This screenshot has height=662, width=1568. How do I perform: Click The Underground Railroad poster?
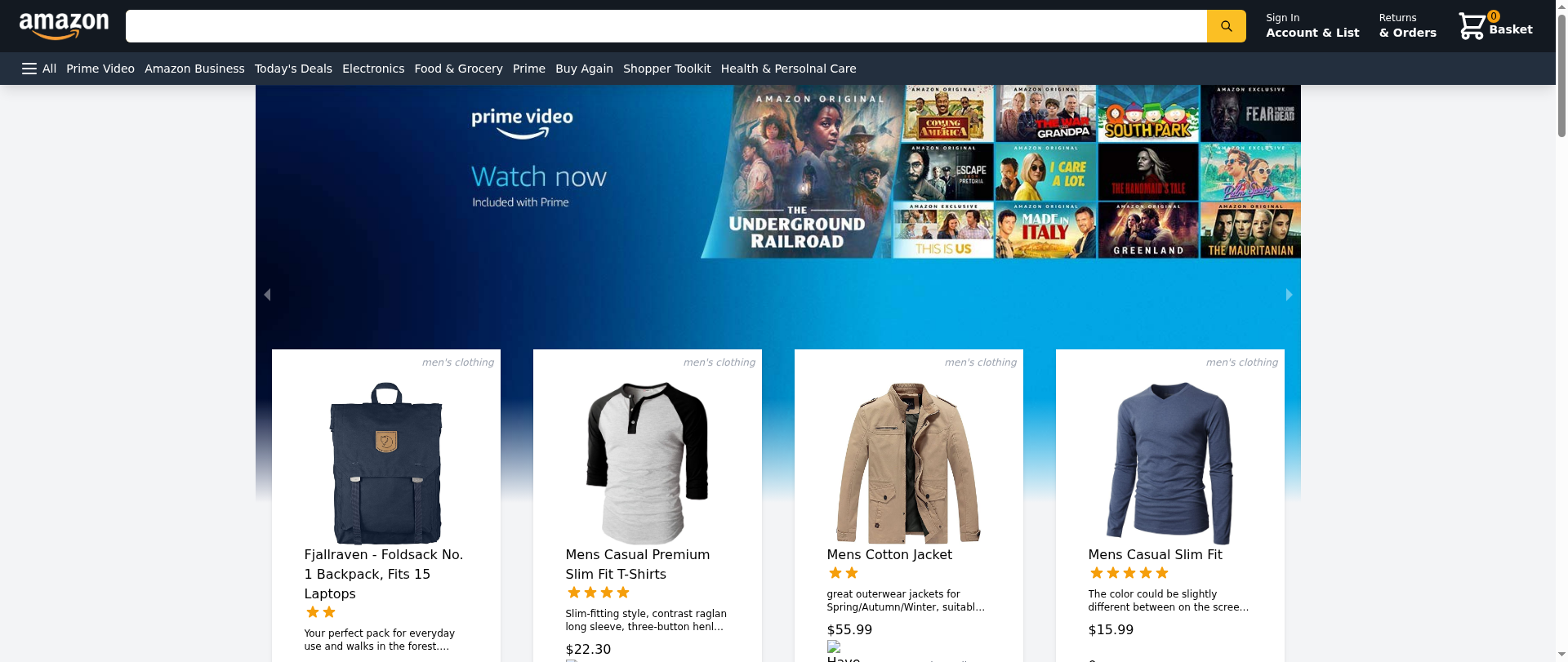pyautogui.click(x=800, y=172)
